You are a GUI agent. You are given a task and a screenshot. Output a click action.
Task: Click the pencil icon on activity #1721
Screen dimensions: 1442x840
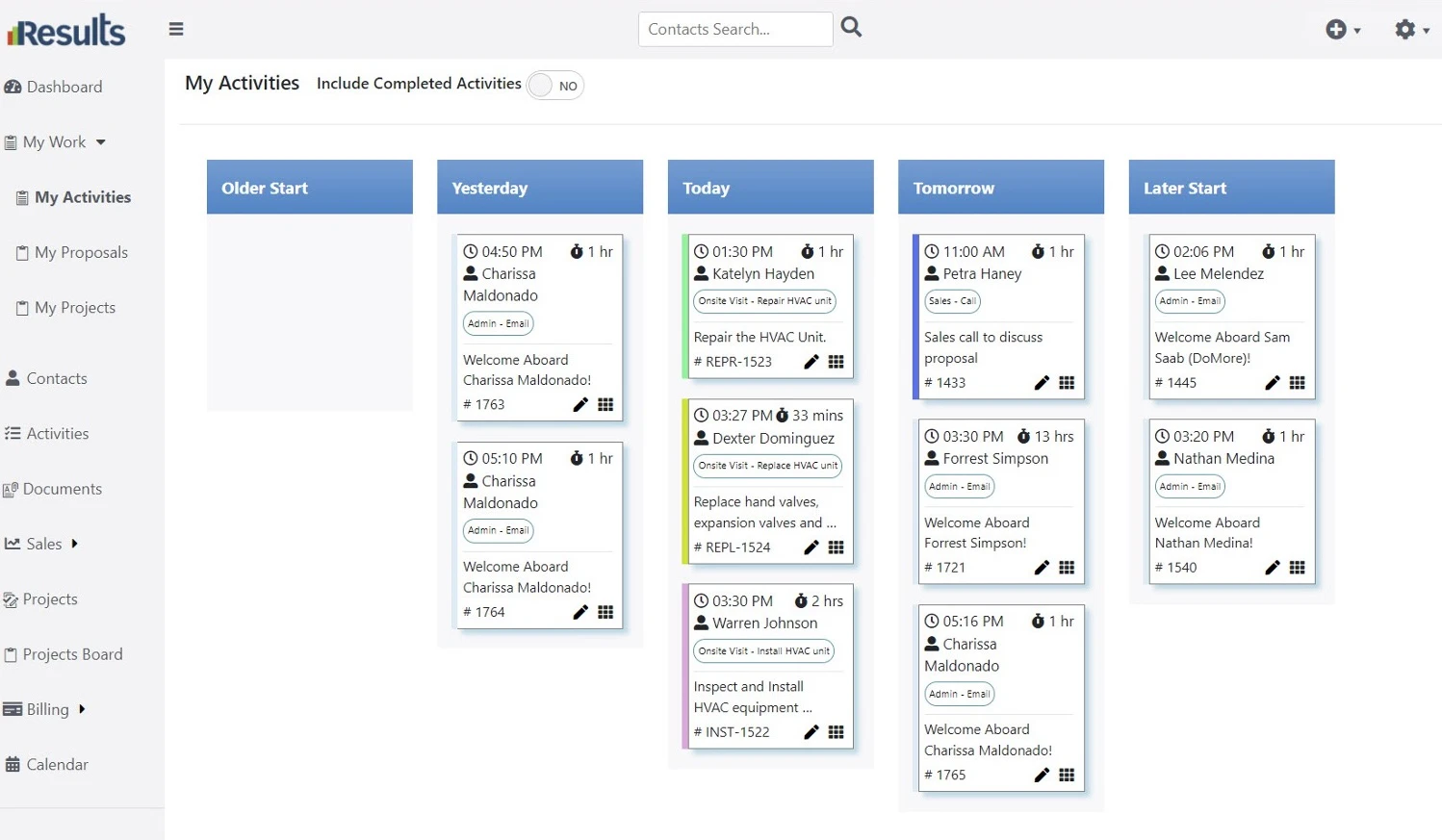[1041, 568]
